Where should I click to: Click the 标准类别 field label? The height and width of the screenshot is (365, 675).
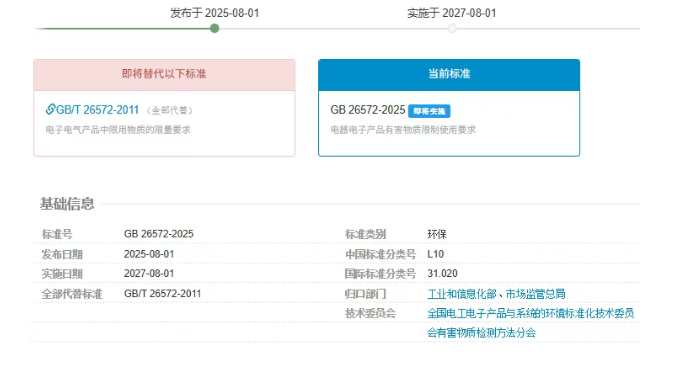[365, 234]
